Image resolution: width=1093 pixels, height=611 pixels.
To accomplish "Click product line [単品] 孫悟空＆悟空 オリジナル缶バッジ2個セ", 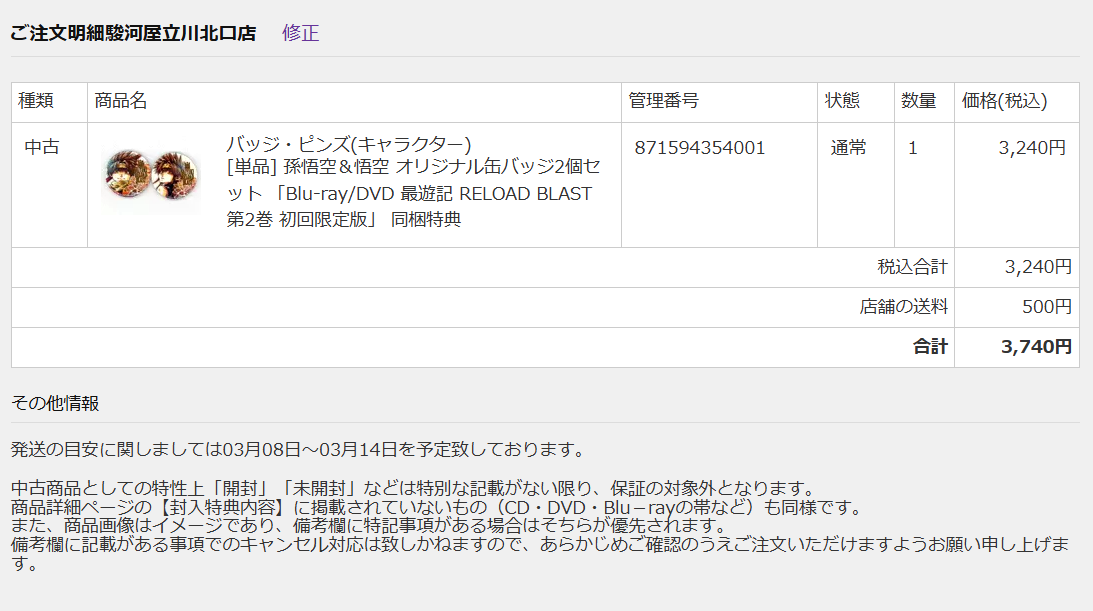I will point(413,167).
